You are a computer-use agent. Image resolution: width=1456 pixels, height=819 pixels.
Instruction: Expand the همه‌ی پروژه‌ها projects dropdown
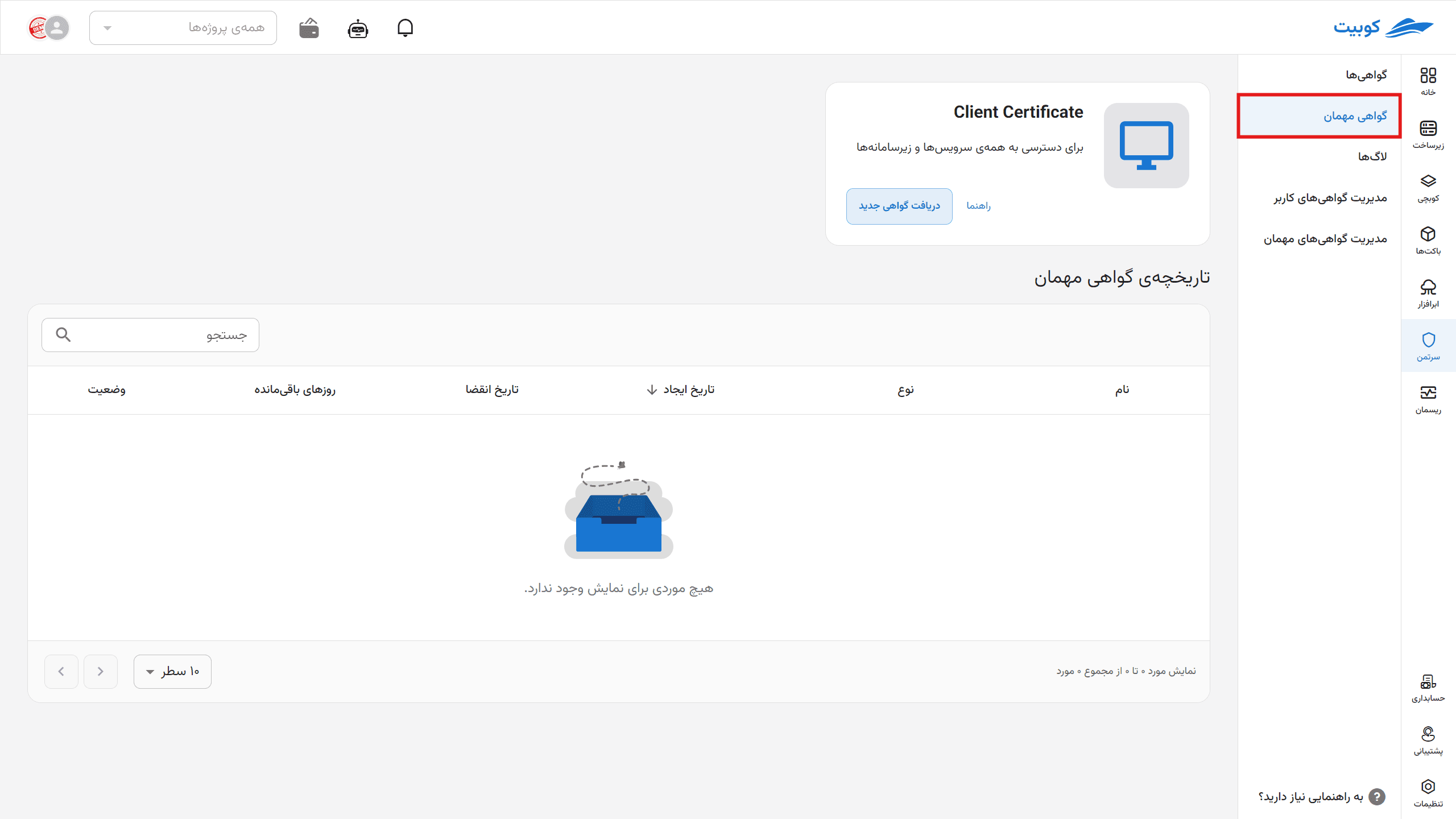(x=183, y=28)
